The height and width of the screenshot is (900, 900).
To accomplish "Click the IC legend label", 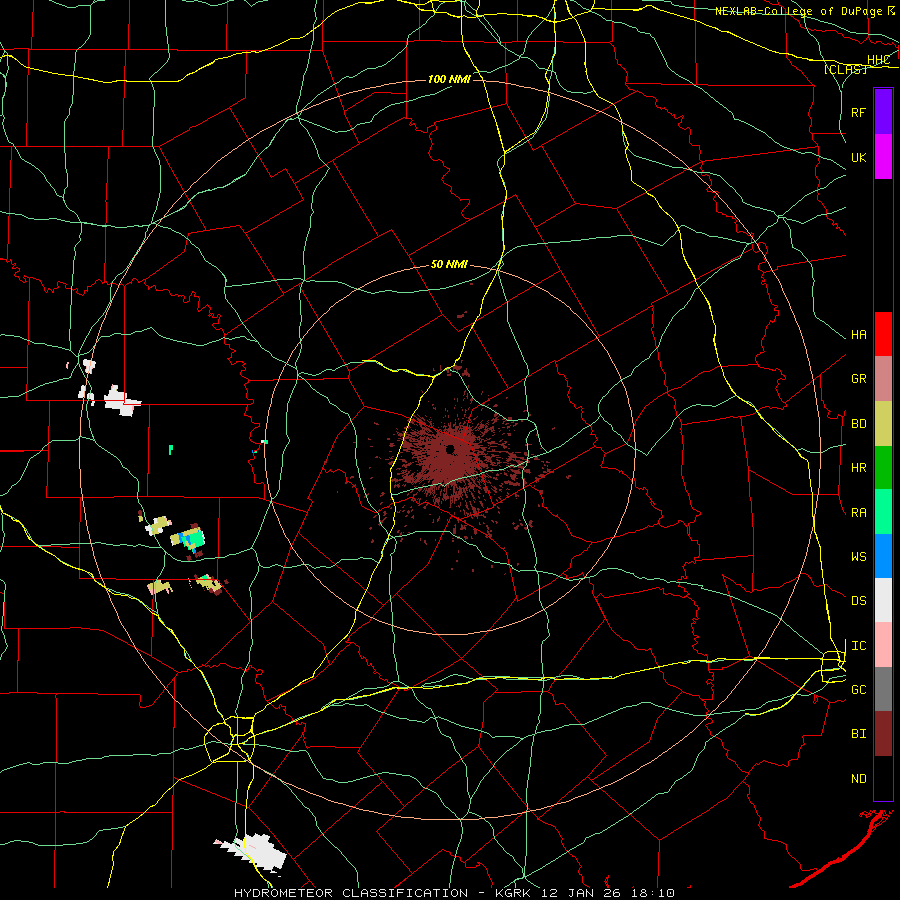I will (x=858, y=646).
